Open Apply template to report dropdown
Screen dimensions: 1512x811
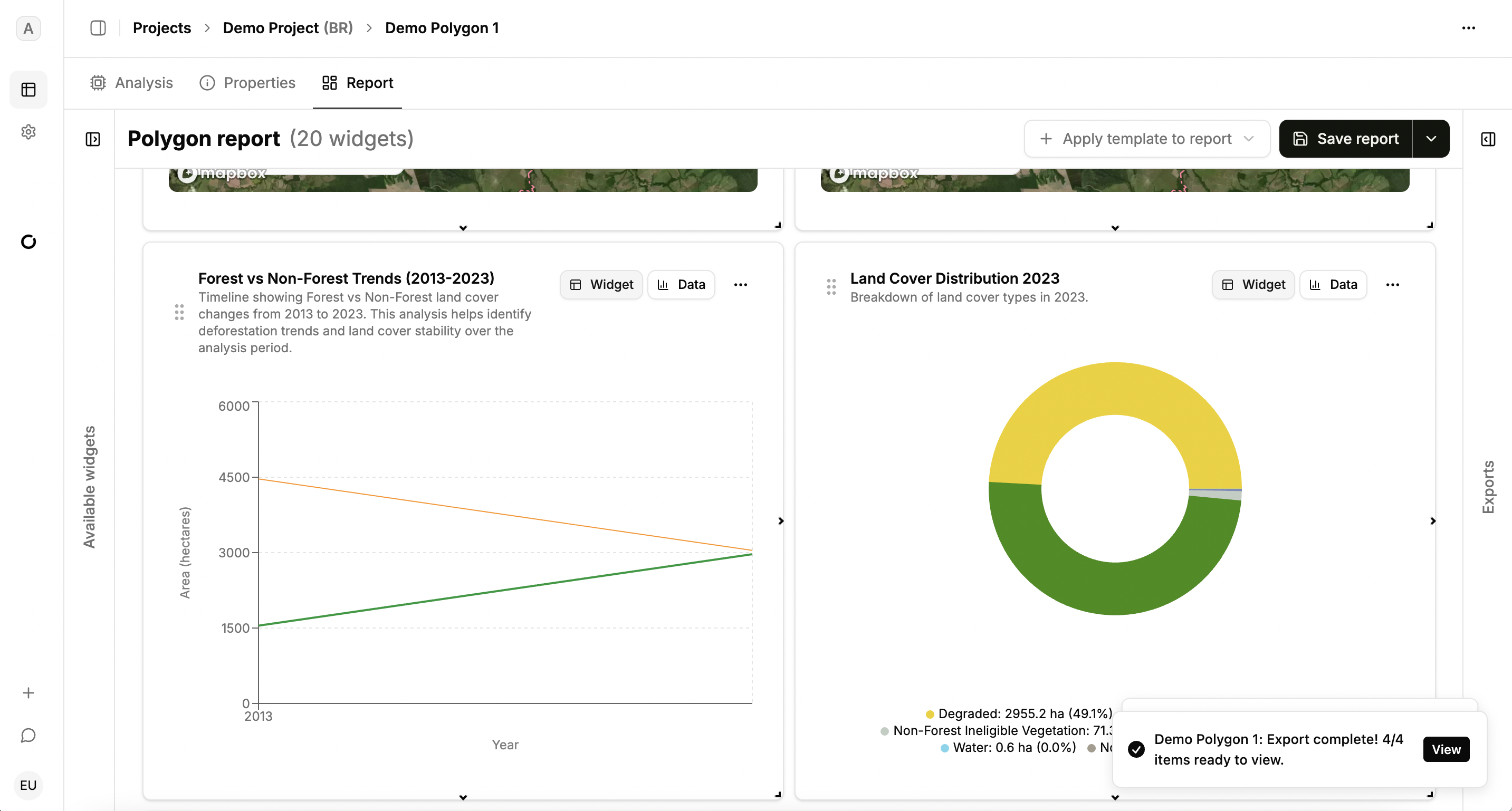[x=1147, y=139]
